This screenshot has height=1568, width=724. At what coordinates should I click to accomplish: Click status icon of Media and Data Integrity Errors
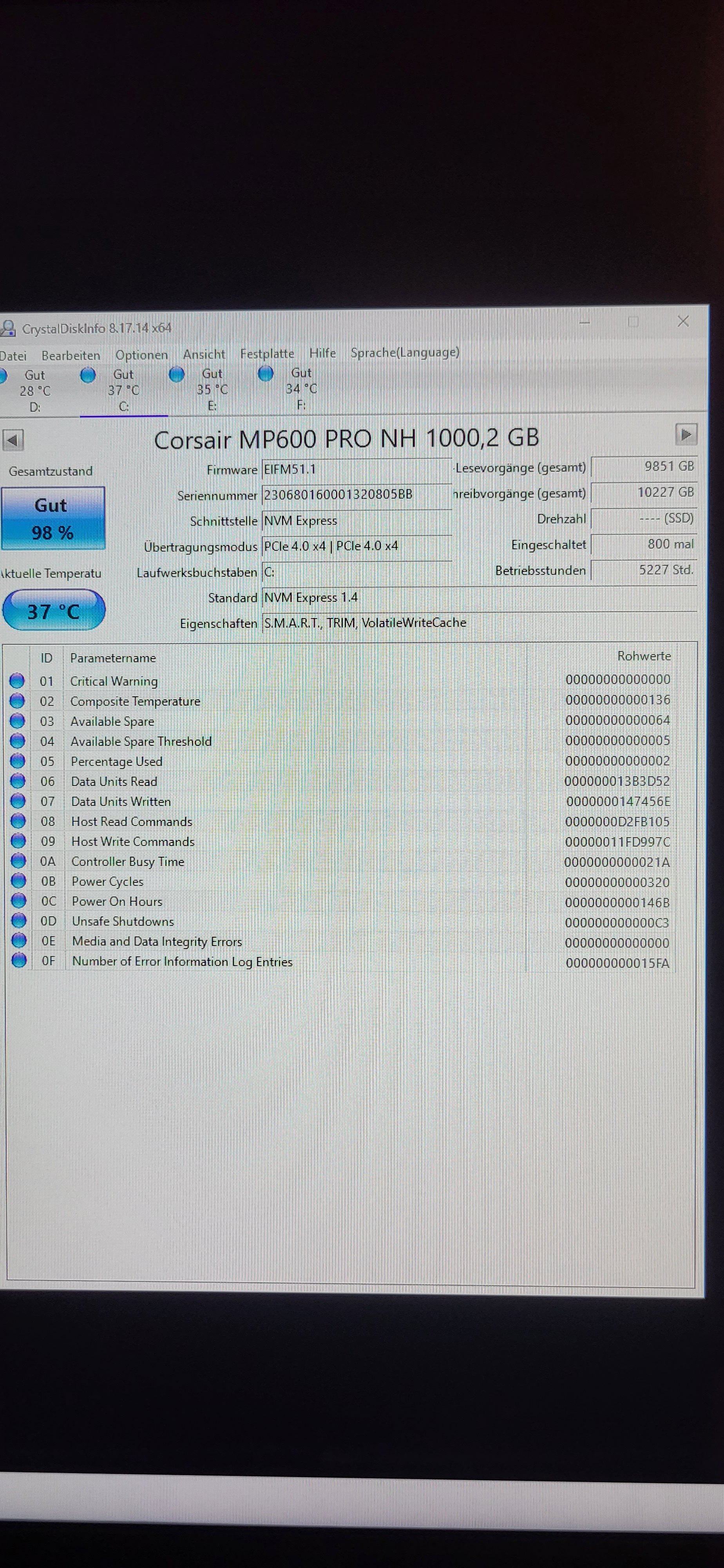pos(20,940)
